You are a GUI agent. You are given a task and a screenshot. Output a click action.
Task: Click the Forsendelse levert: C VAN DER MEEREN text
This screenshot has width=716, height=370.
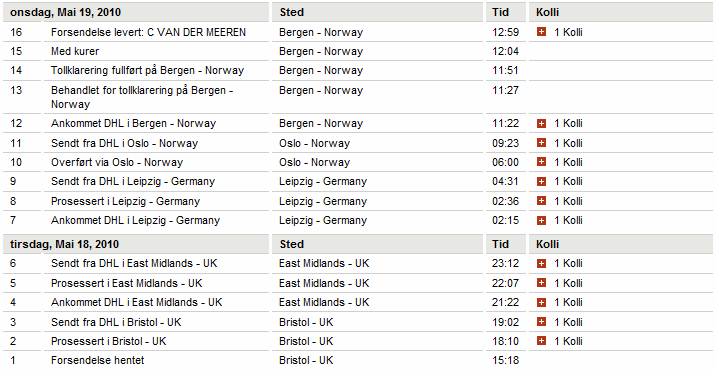[x=148, y=32]
